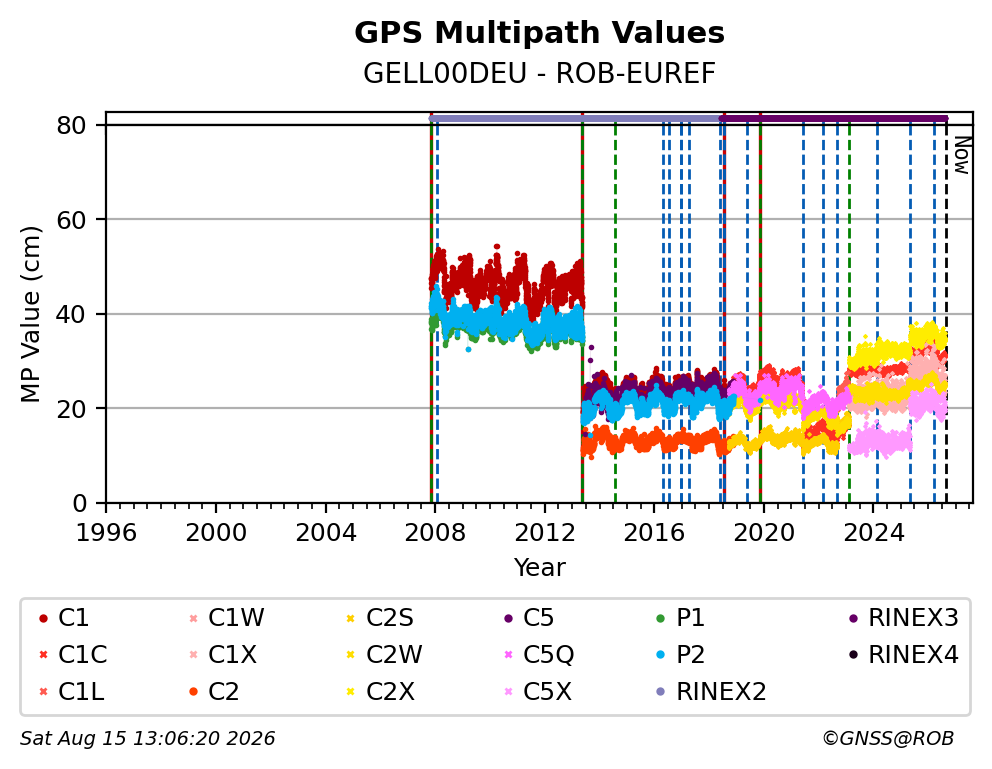
Task: Click the C1 legend marker
Action: tap(43, 618)
